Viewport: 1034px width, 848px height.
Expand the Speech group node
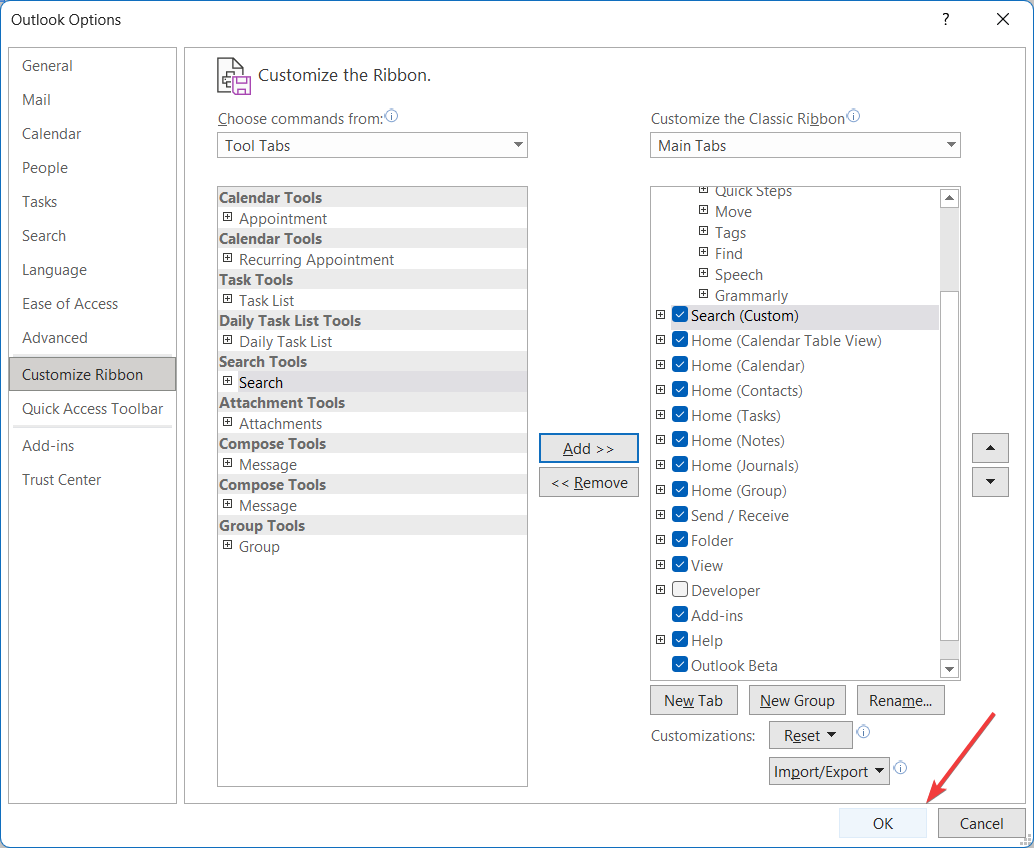[x=704, y=273]
